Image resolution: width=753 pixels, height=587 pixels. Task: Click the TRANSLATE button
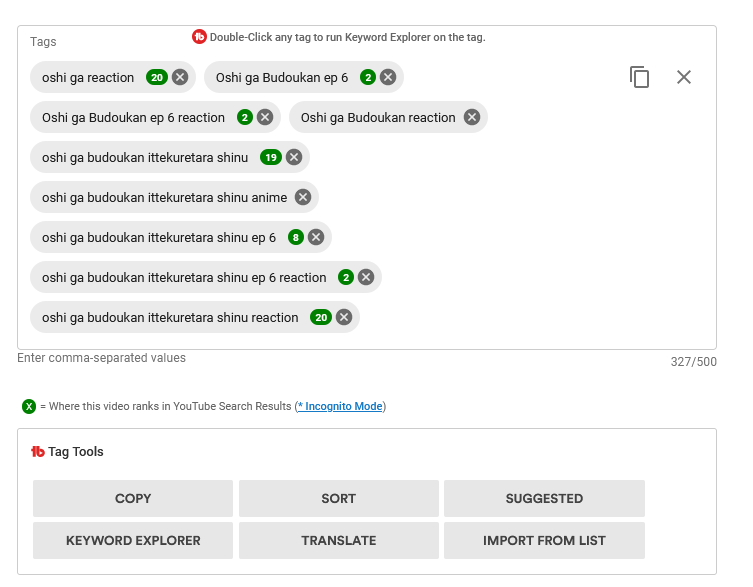338,540
